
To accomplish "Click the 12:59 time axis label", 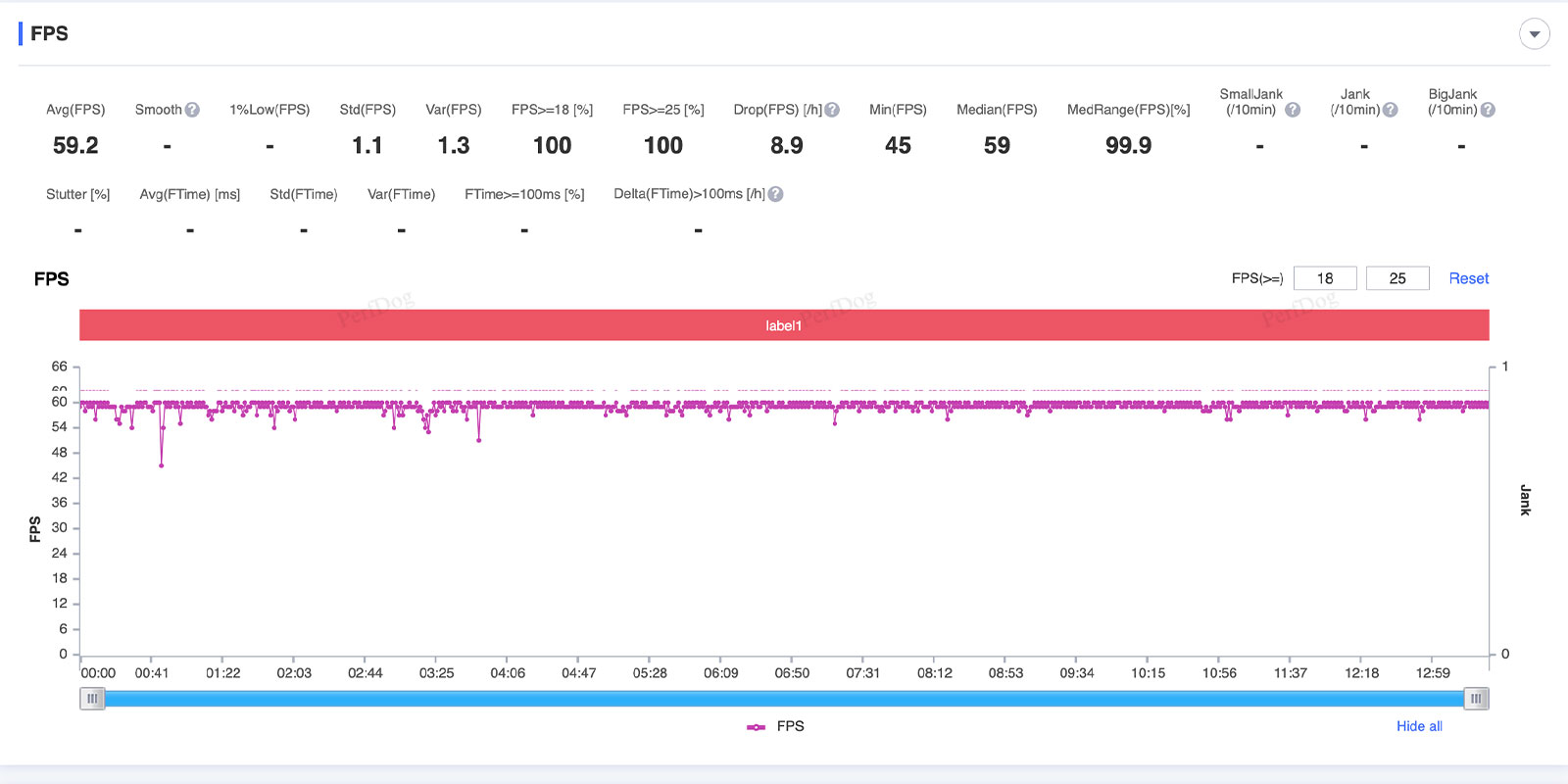I will (1433, 673).
